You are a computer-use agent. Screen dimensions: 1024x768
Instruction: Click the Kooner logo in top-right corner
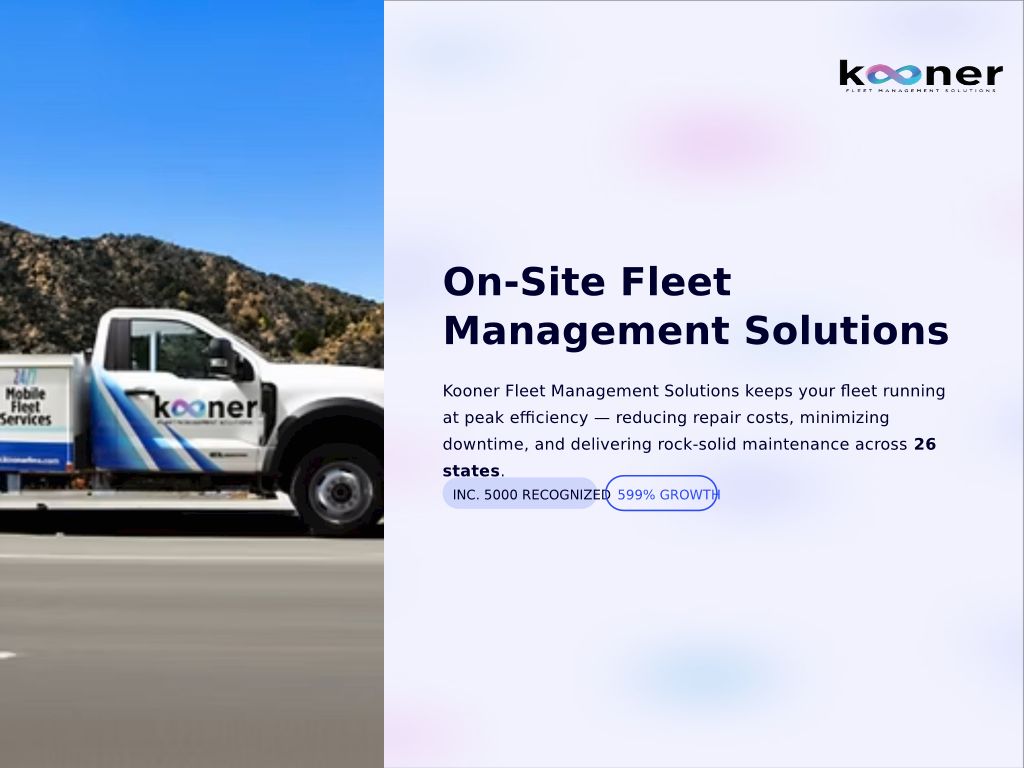tap(920, 76)
